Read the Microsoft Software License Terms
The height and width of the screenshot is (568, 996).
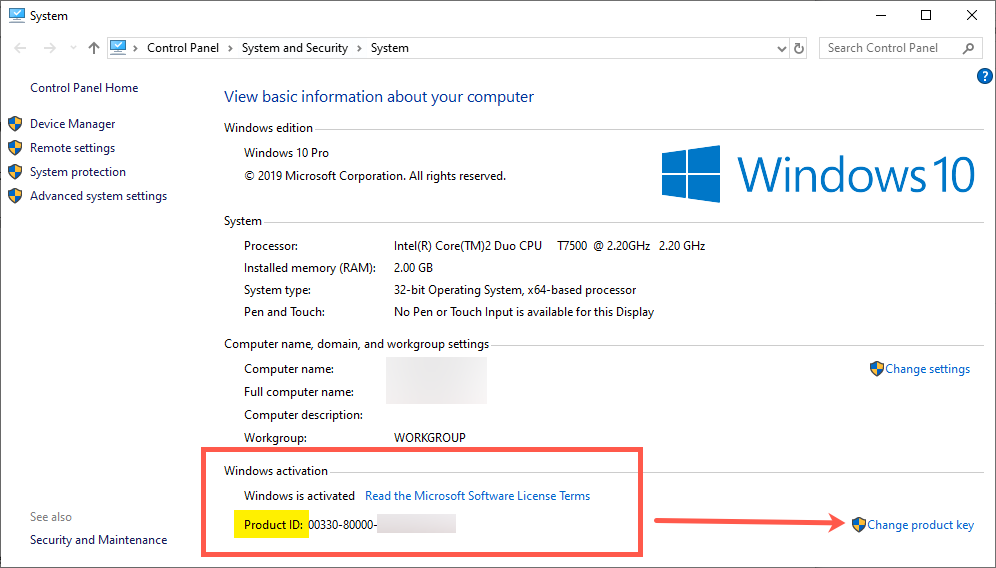coord(477,496)
